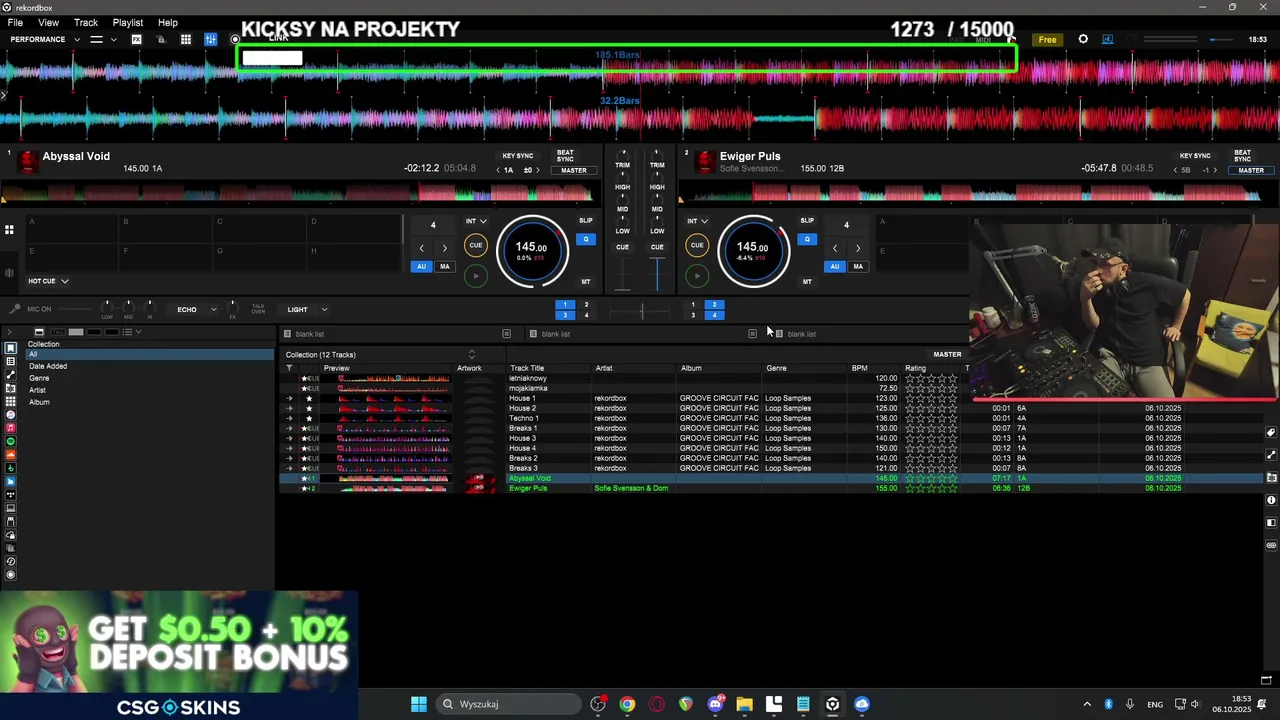Image resolution: width=1280 pixels, height=720 pixels.
Task: Open the Beatport icon in the sidebar
Action: [11, 468]
